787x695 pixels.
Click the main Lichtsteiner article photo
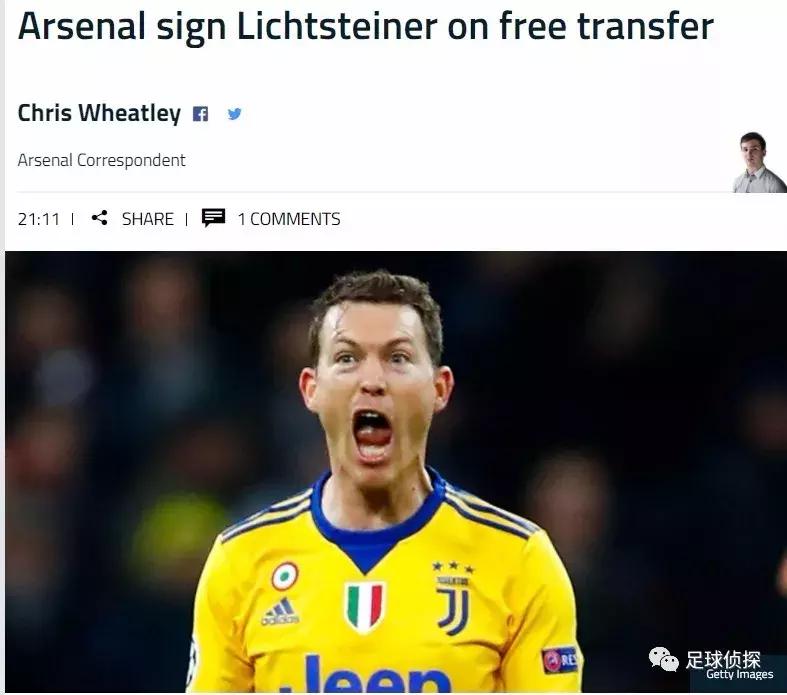pos(396,472)
